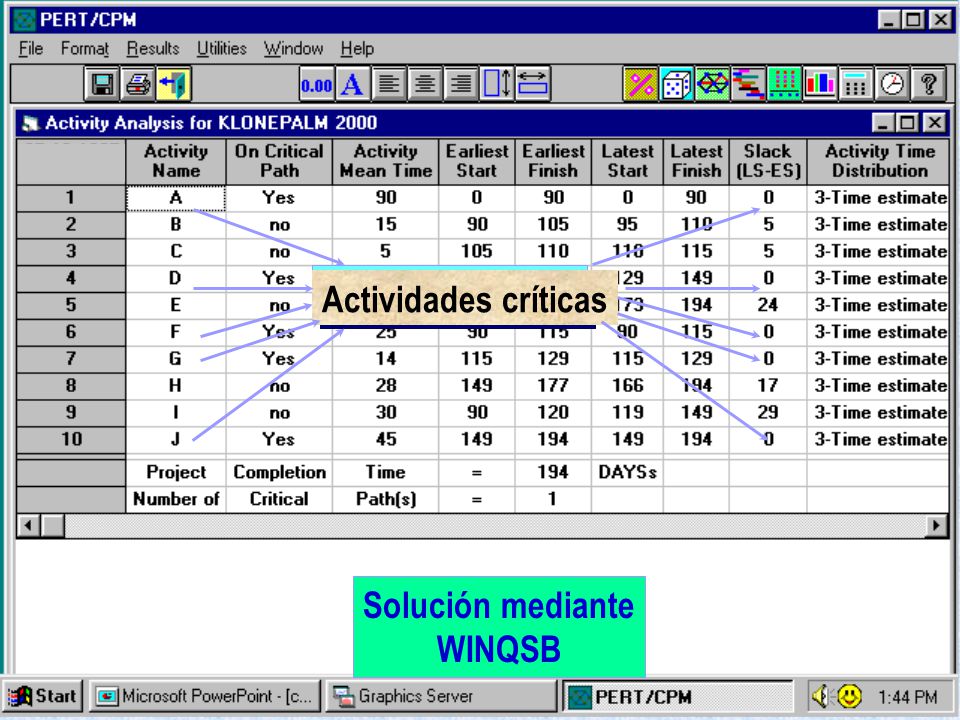This screenshot has height=720, width=960.
Task: Open the calculator icon
Action: pyautogui.click(x=856, y=84)
